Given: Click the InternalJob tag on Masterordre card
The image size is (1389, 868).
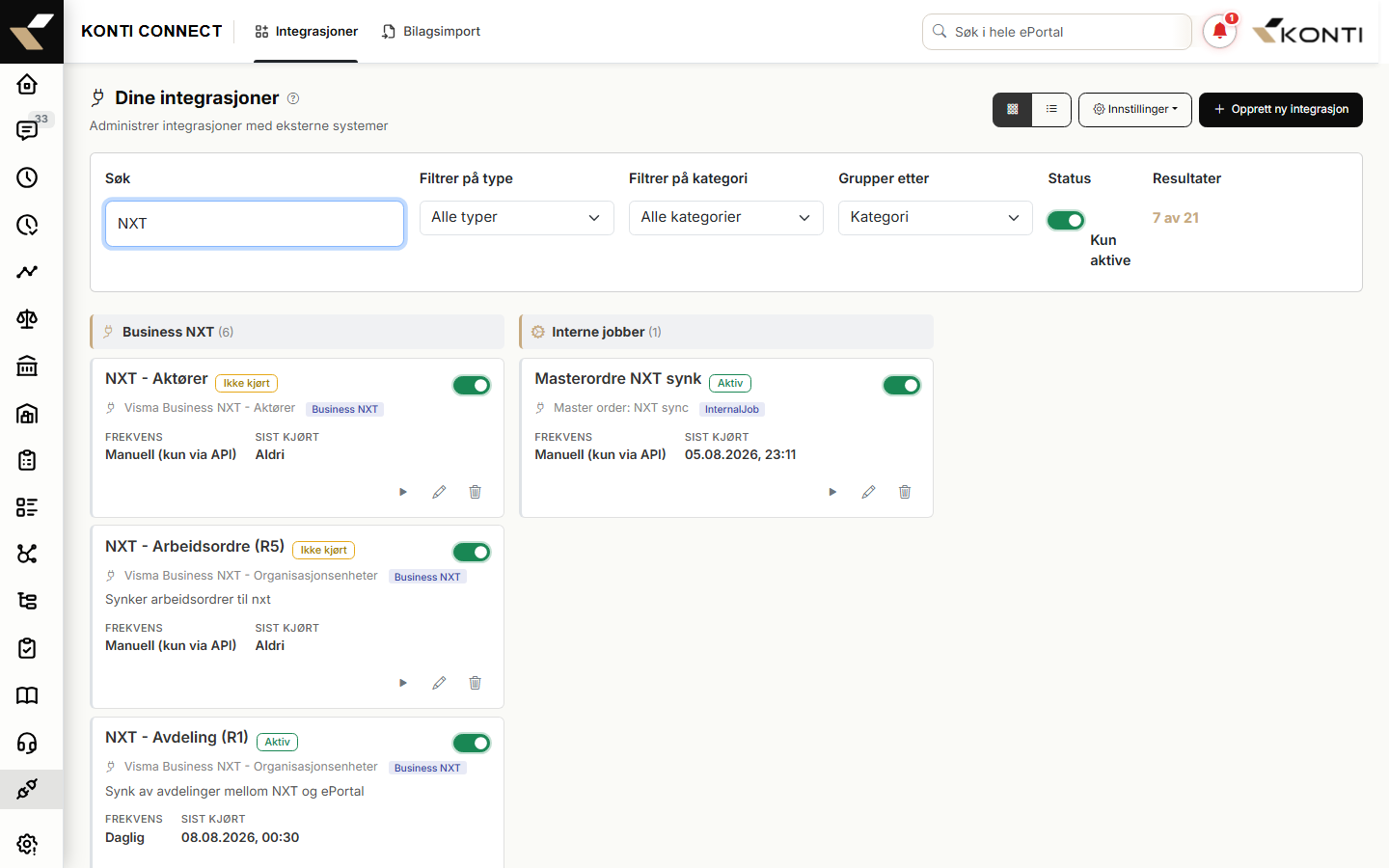Looking at the screenshot, I should pyautogui.click(x=732, y=410).
